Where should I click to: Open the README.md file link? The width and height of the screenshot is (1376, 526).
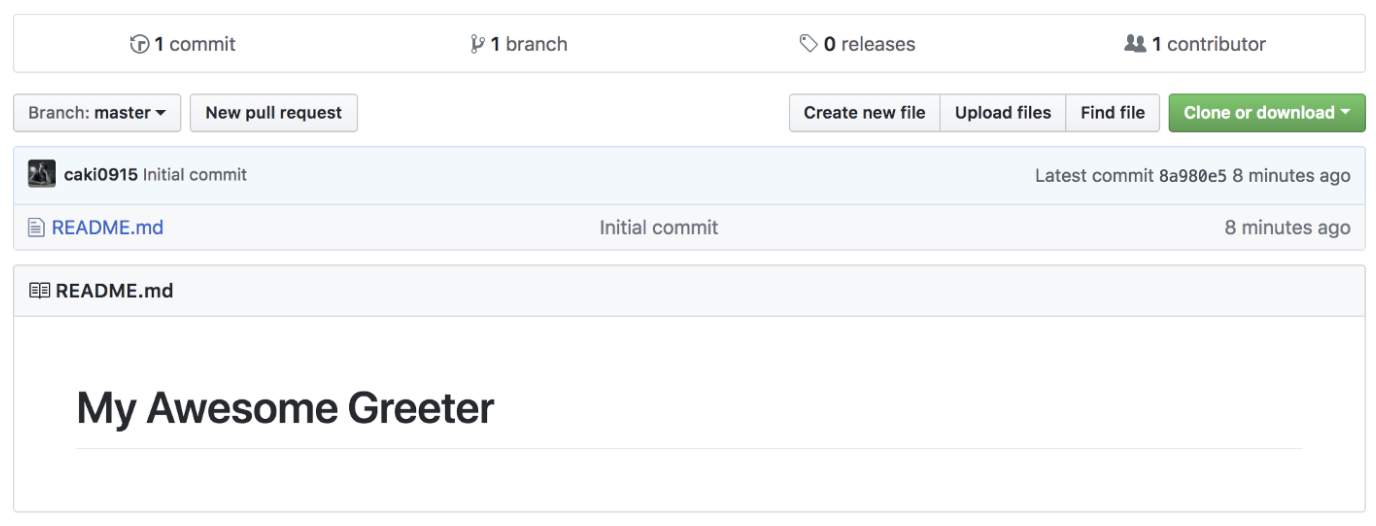(107, 228)
